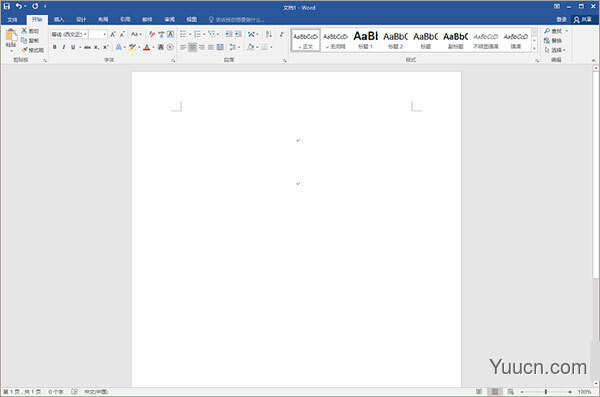Open the font name dropdown
600x397 pixels.
[x=85, y=34]
